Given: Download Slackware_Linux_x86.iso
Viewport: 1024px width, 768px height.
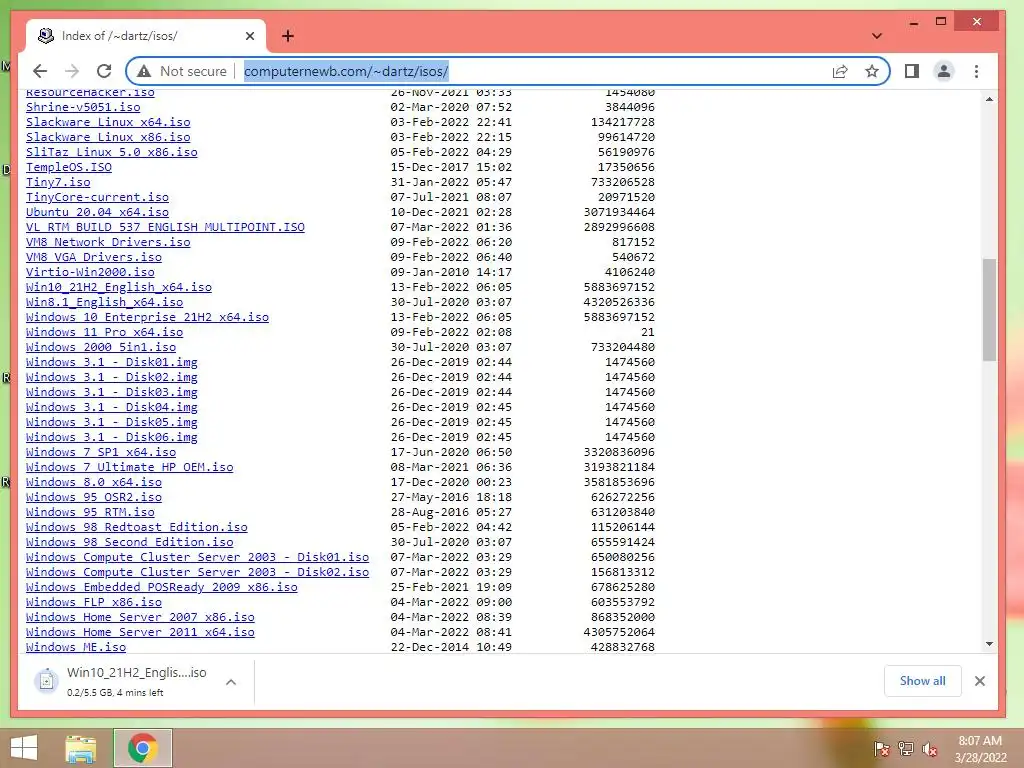Looking at the screenshot, I should click(108, 137).
